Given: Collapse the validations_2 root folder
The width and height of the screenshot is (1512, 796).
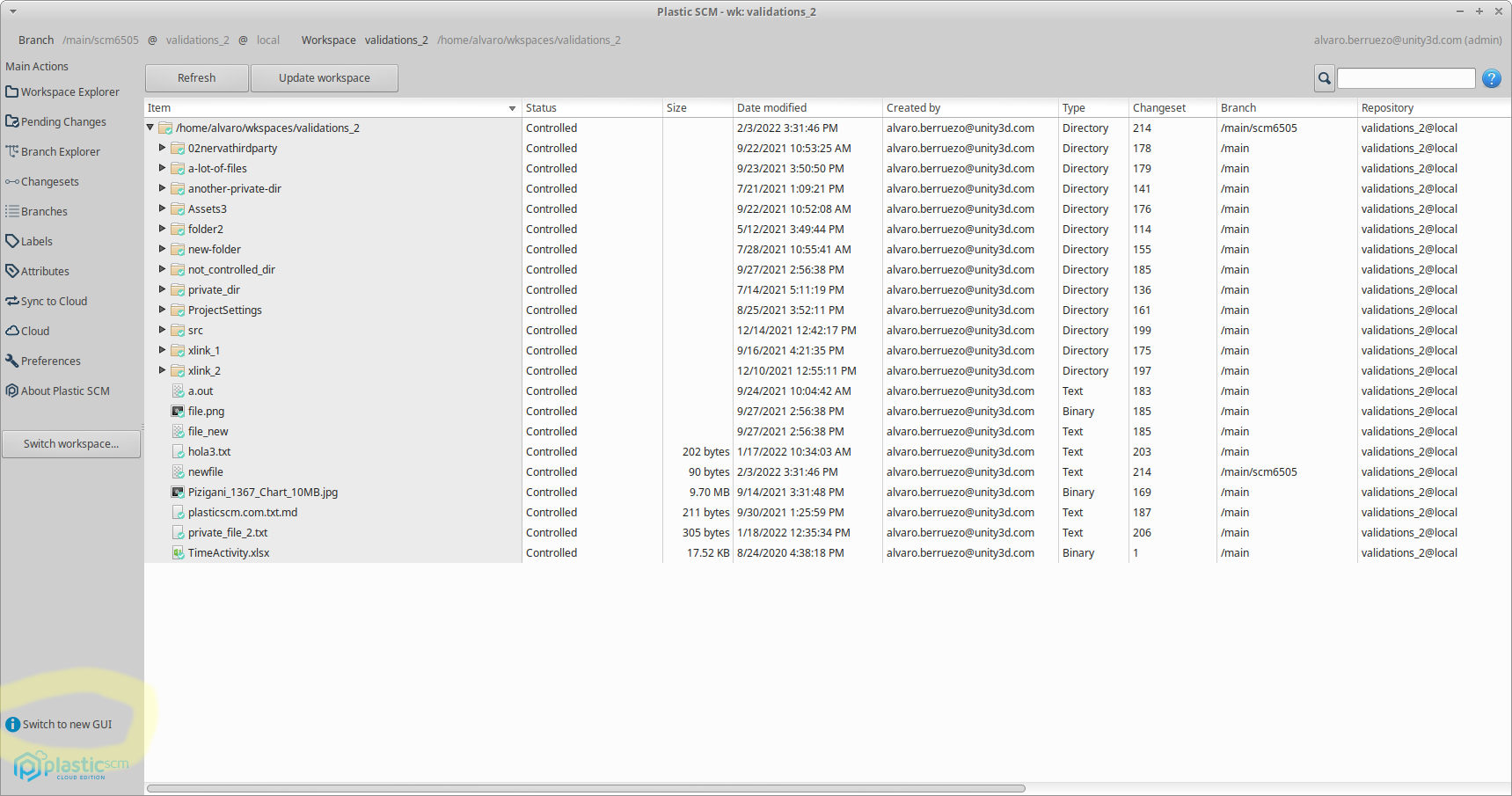Looking at the screenshot, I should [150, 127].
